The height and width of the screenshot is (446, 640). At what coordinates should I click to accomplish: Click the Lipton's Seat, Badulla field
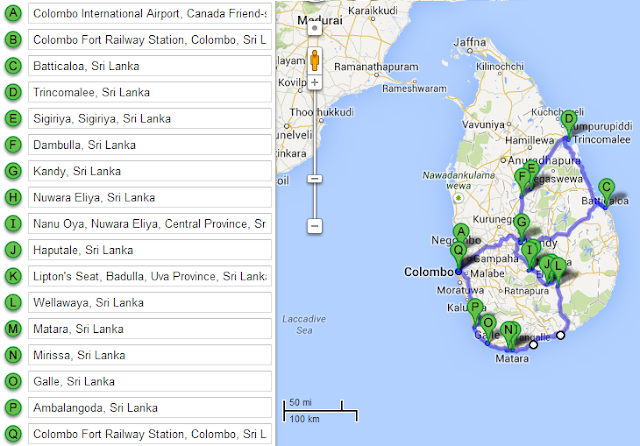tap(150, 276)
